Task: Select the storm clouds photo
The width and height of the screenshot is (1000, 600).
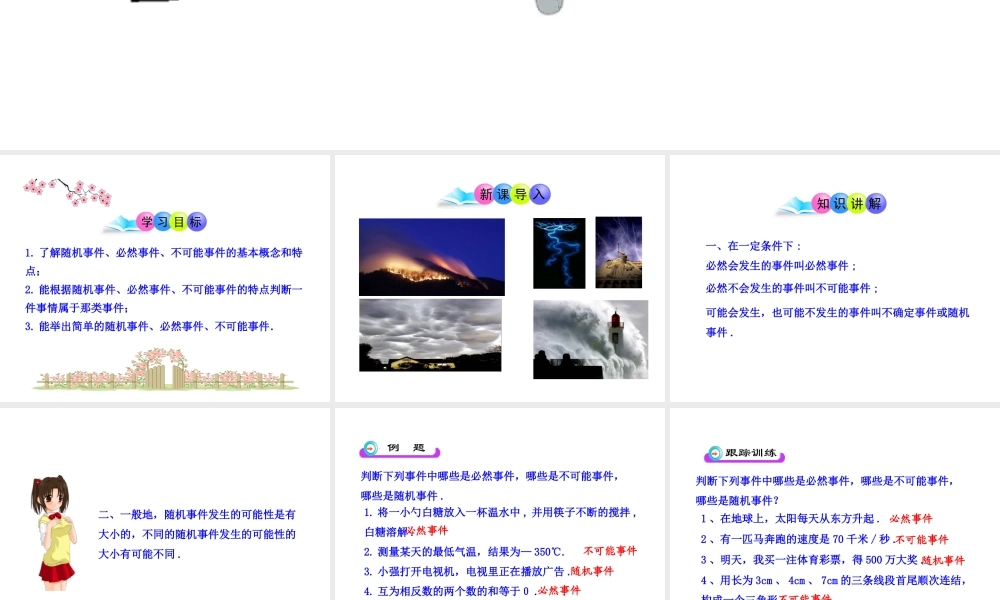Action: point(430,334)
